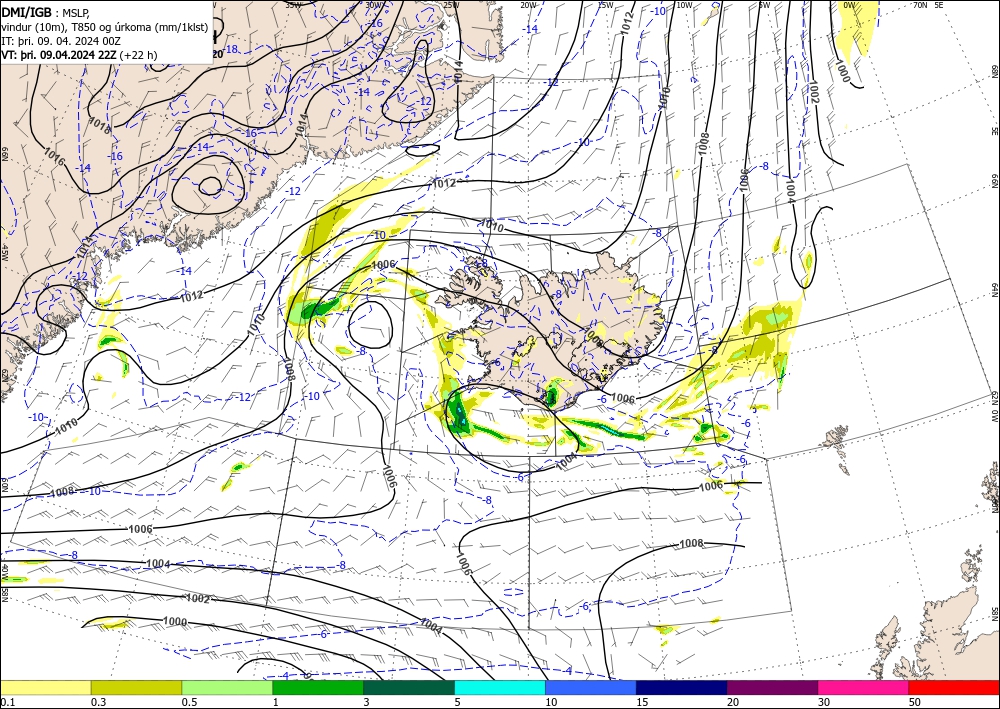Click the legend scale value '0.3'

(x=98, y=702)
